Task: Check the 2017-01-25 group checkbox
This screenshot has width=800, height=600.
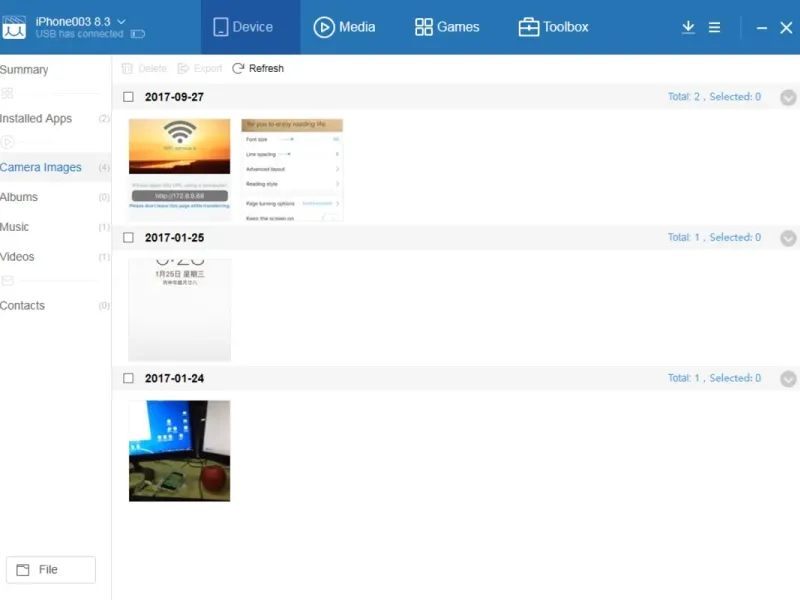Action: coord(128,238)
